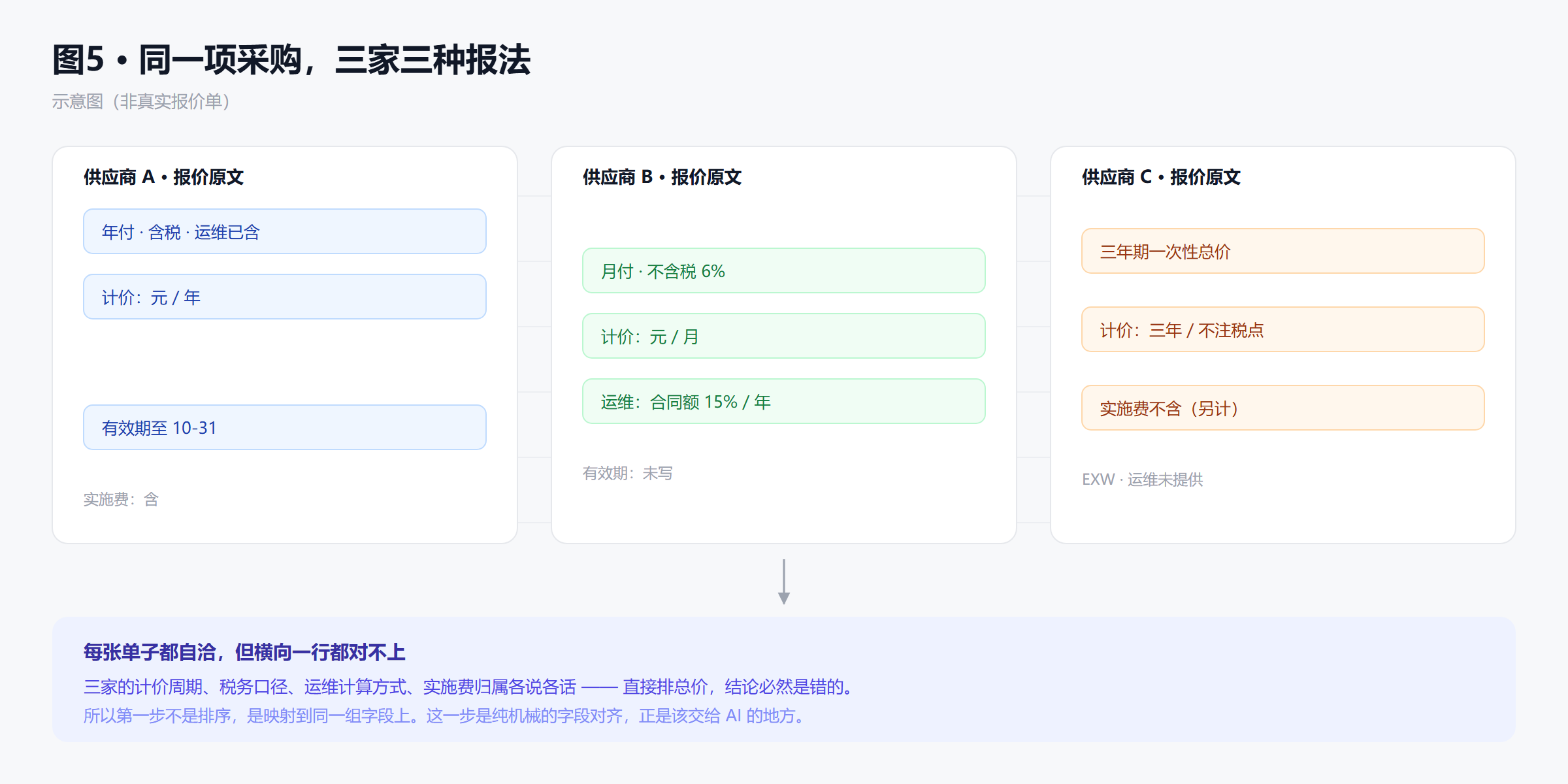Click the conclusion heading '每张单子都自洽，但横向一行都对不上'

point(244,652)
